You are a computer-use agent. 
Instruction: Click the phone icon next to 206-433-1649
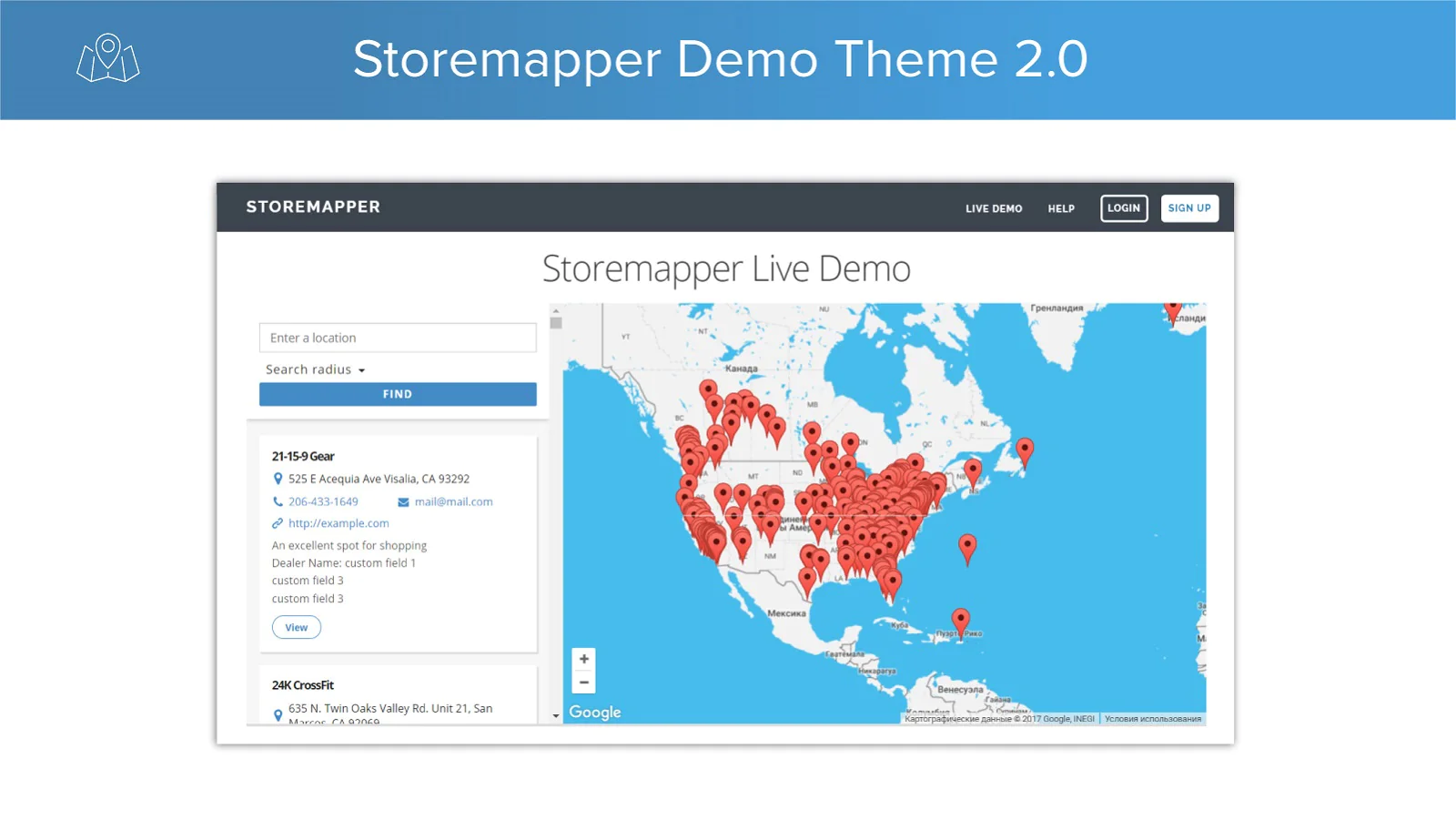[x=278, y=501]
